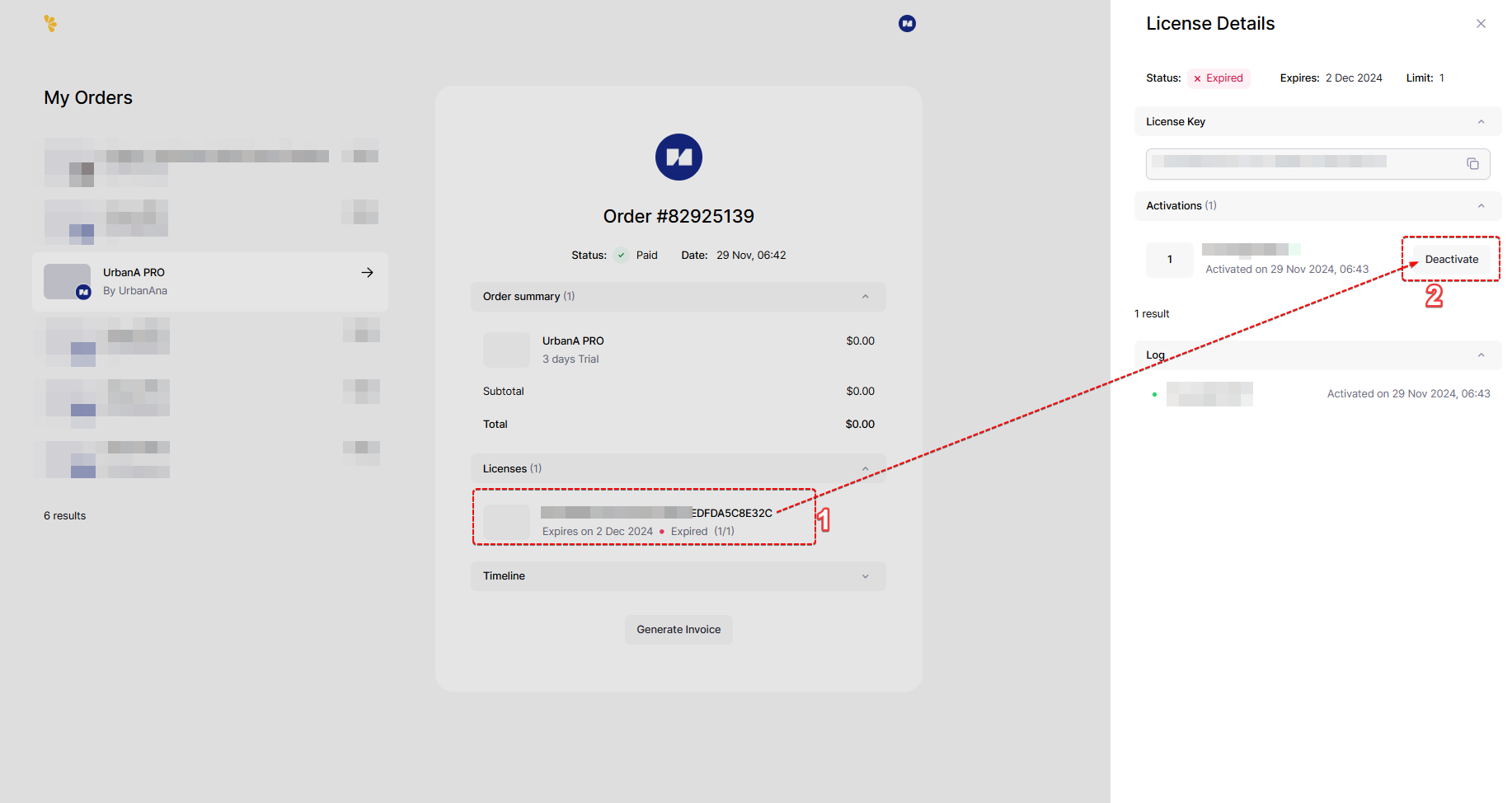Click the Subtotal $0.00 amount

(860, 392)
